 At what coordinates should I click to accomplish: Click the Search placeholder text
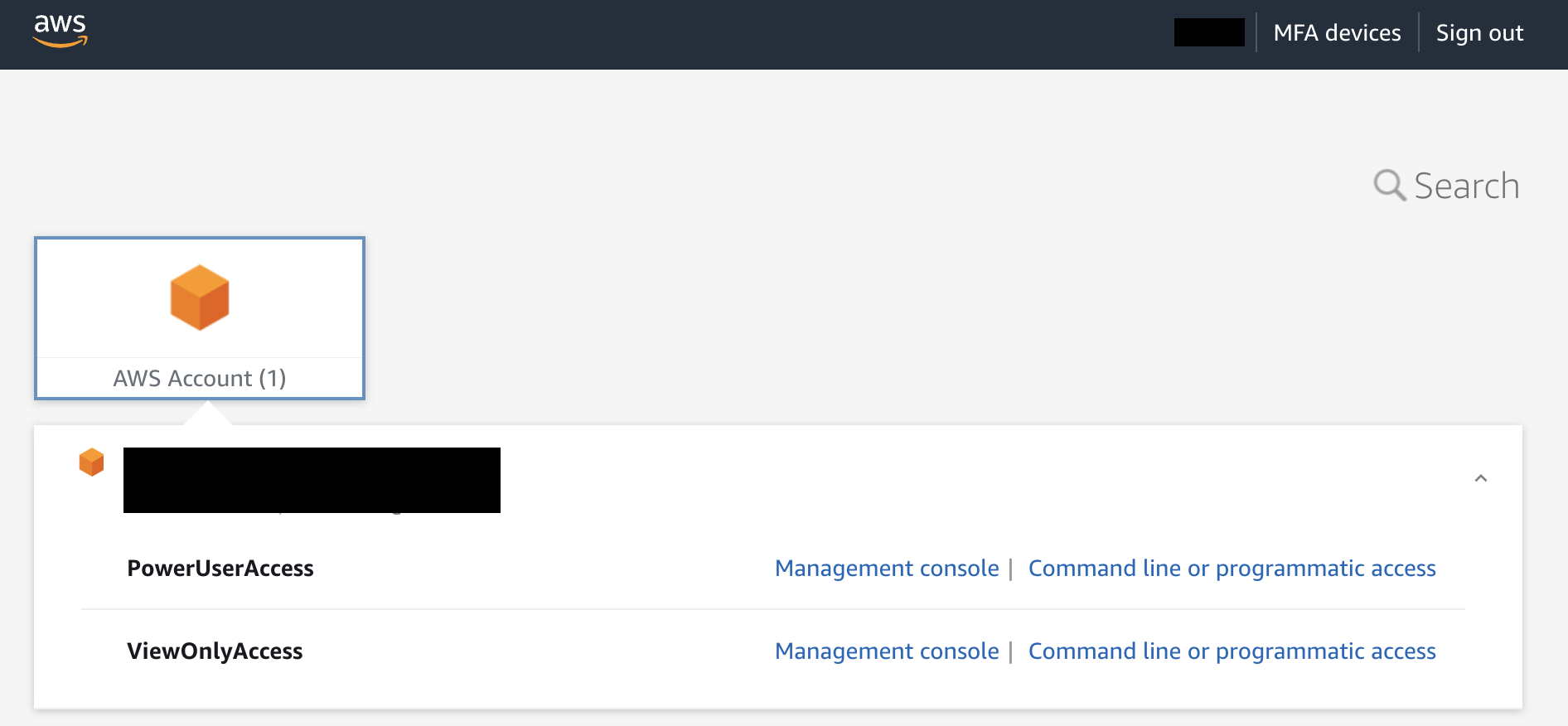tap(1466, 186)
